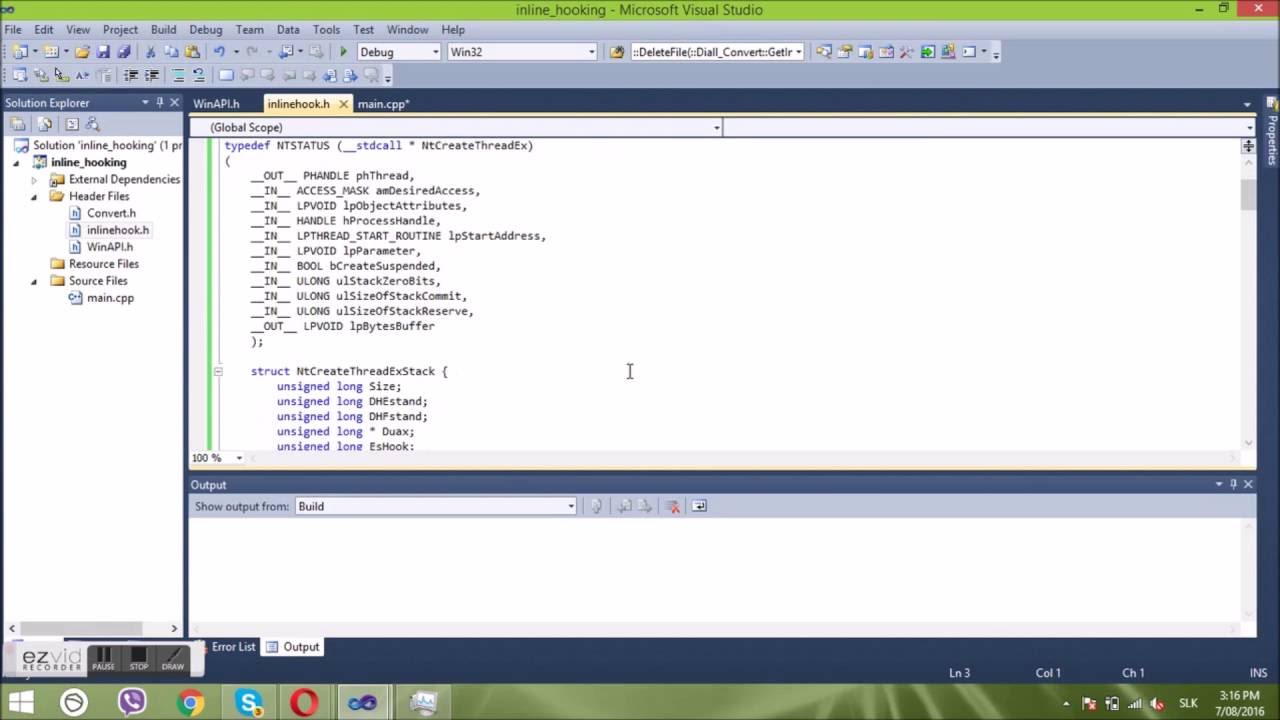Save current file with floppy icon
Viewport: 1280px width, 720px height.
(x=104, y=52)
